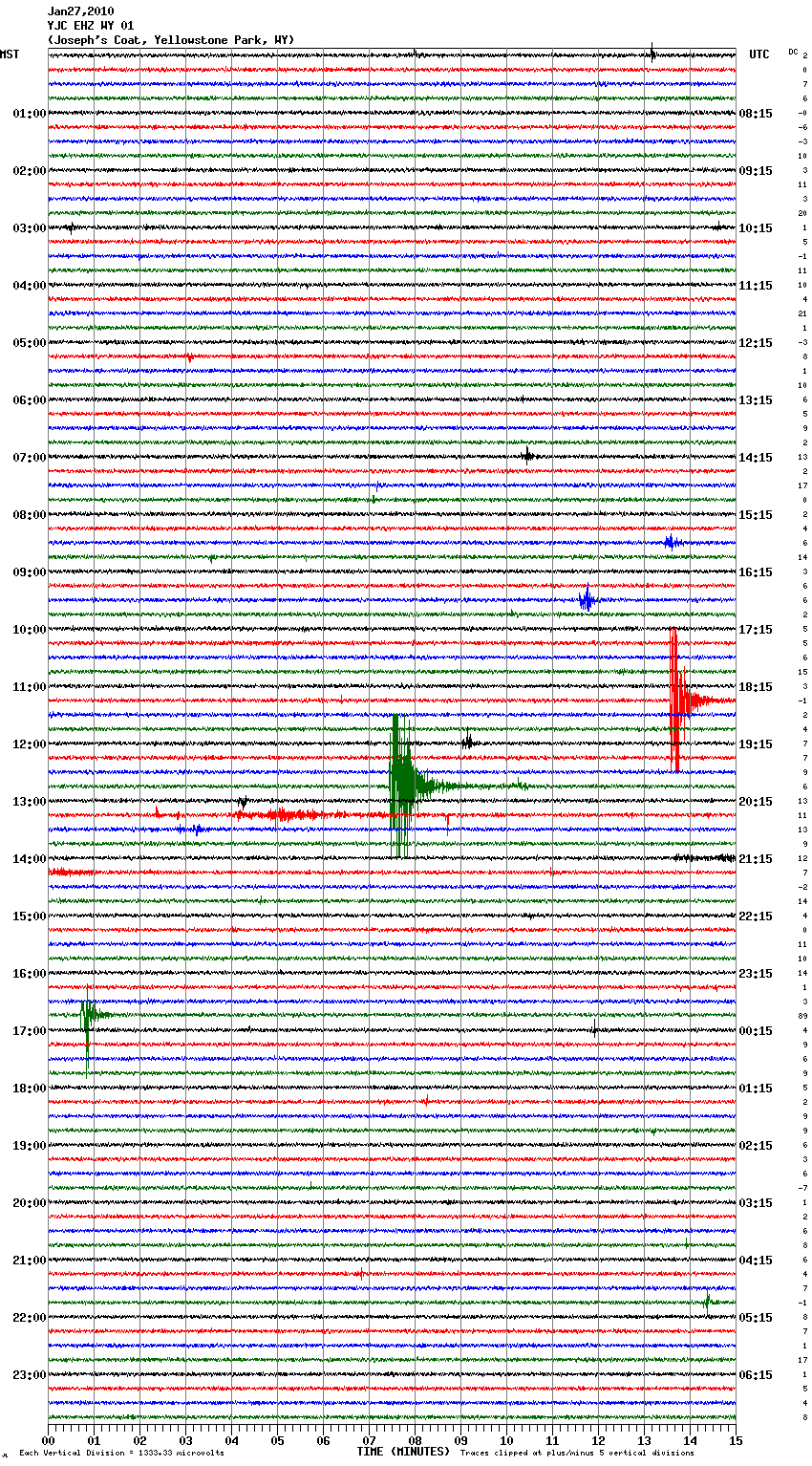Select the 23:00 MST time label

[29, 1375]
